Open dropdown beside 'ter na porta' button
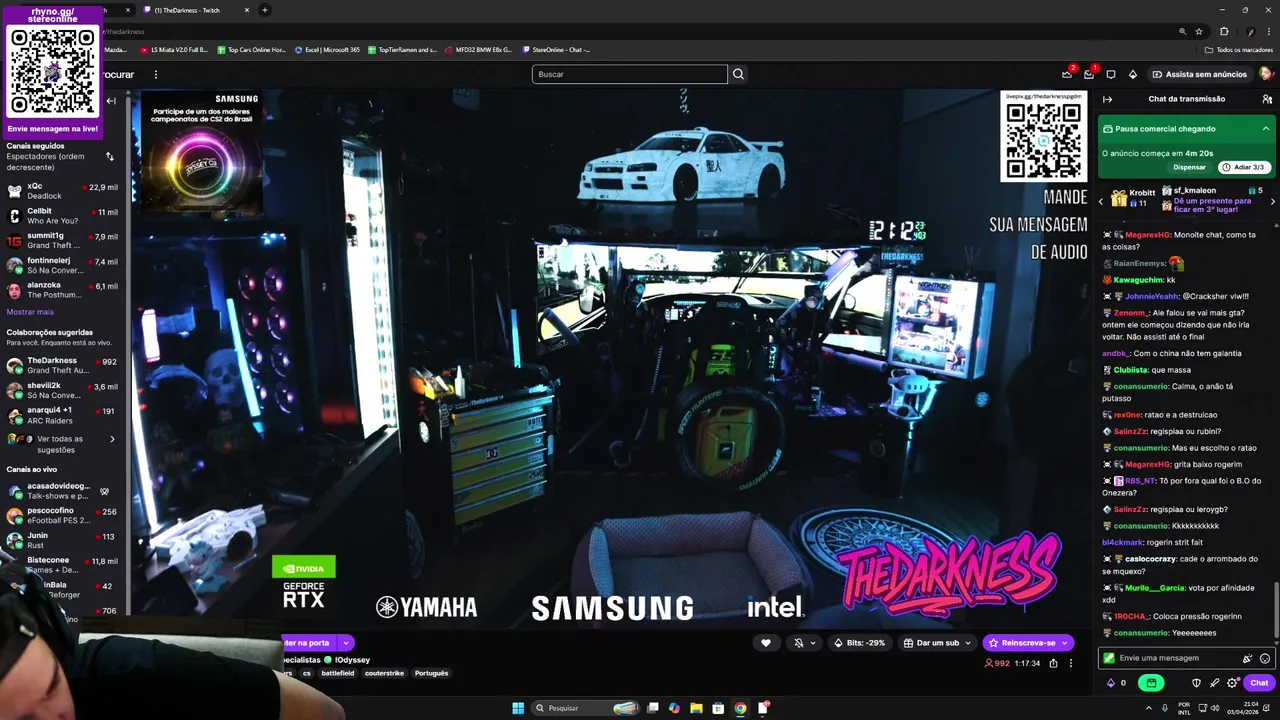The width and height of the screenshot is (1280, 720). point(345,643)
